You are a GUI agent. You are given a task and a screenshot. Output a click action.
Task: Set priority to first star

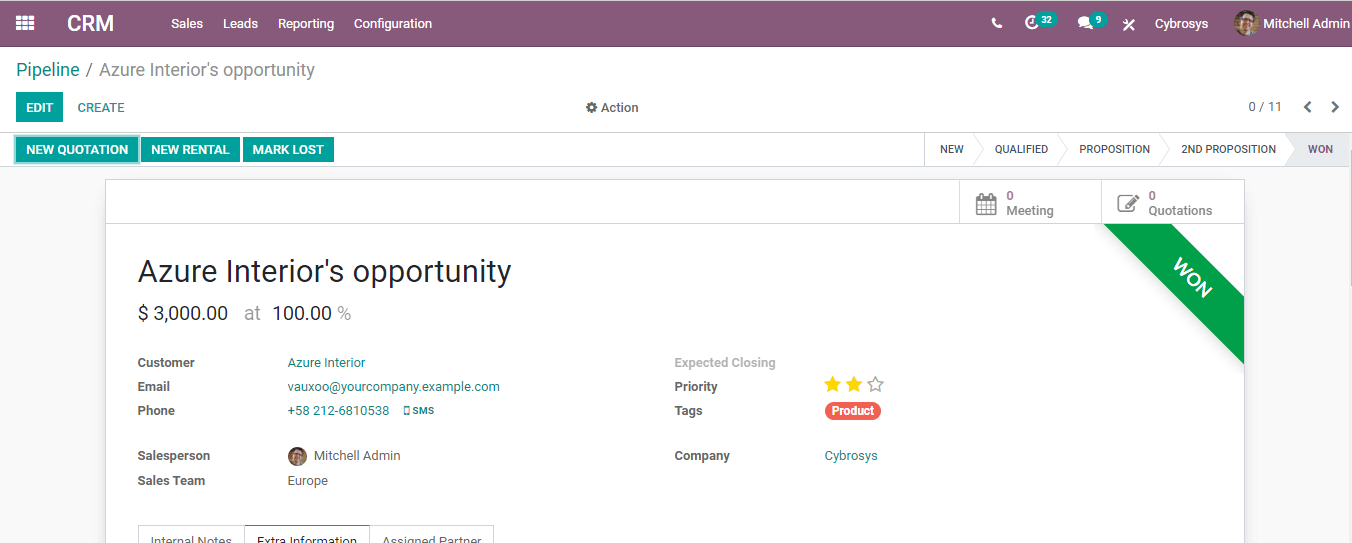point(832,384)
